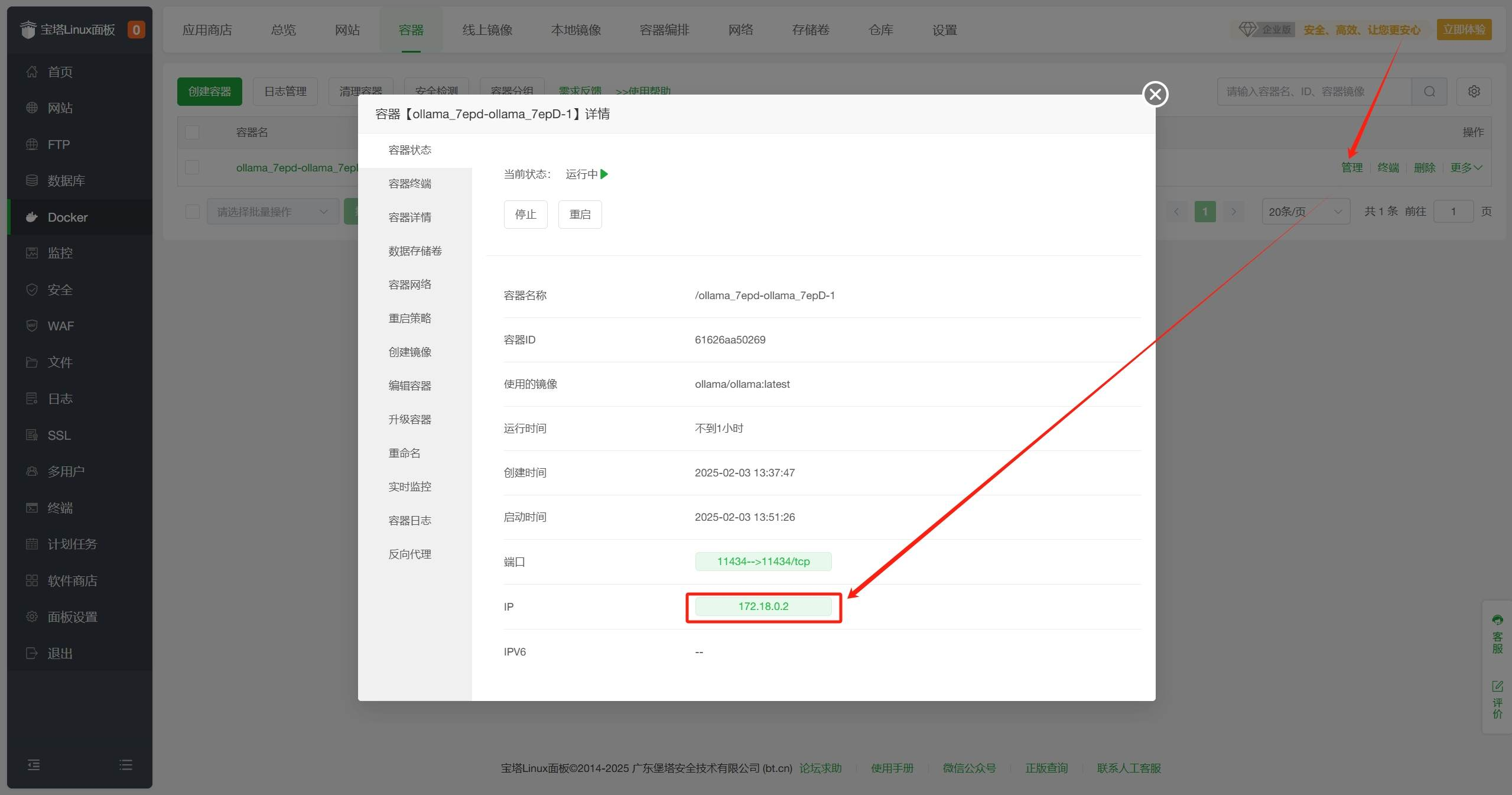Image resolution: width=1512 pixels, height=795 pixels.
Task: Click the customer service headset icon
Action: tap(1497, 620)
